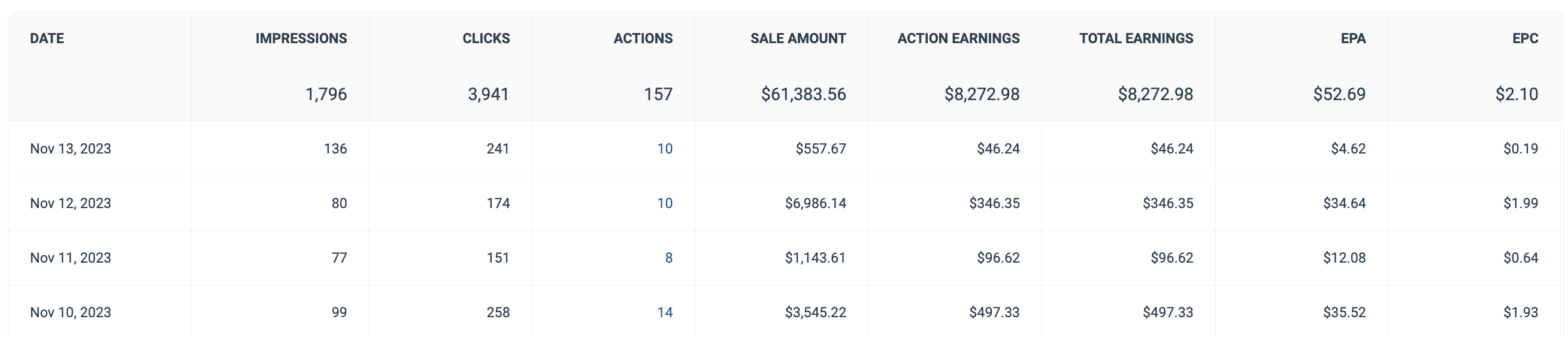
Task: Sort by the CLICKS column header
Action: tap(486, 38)
